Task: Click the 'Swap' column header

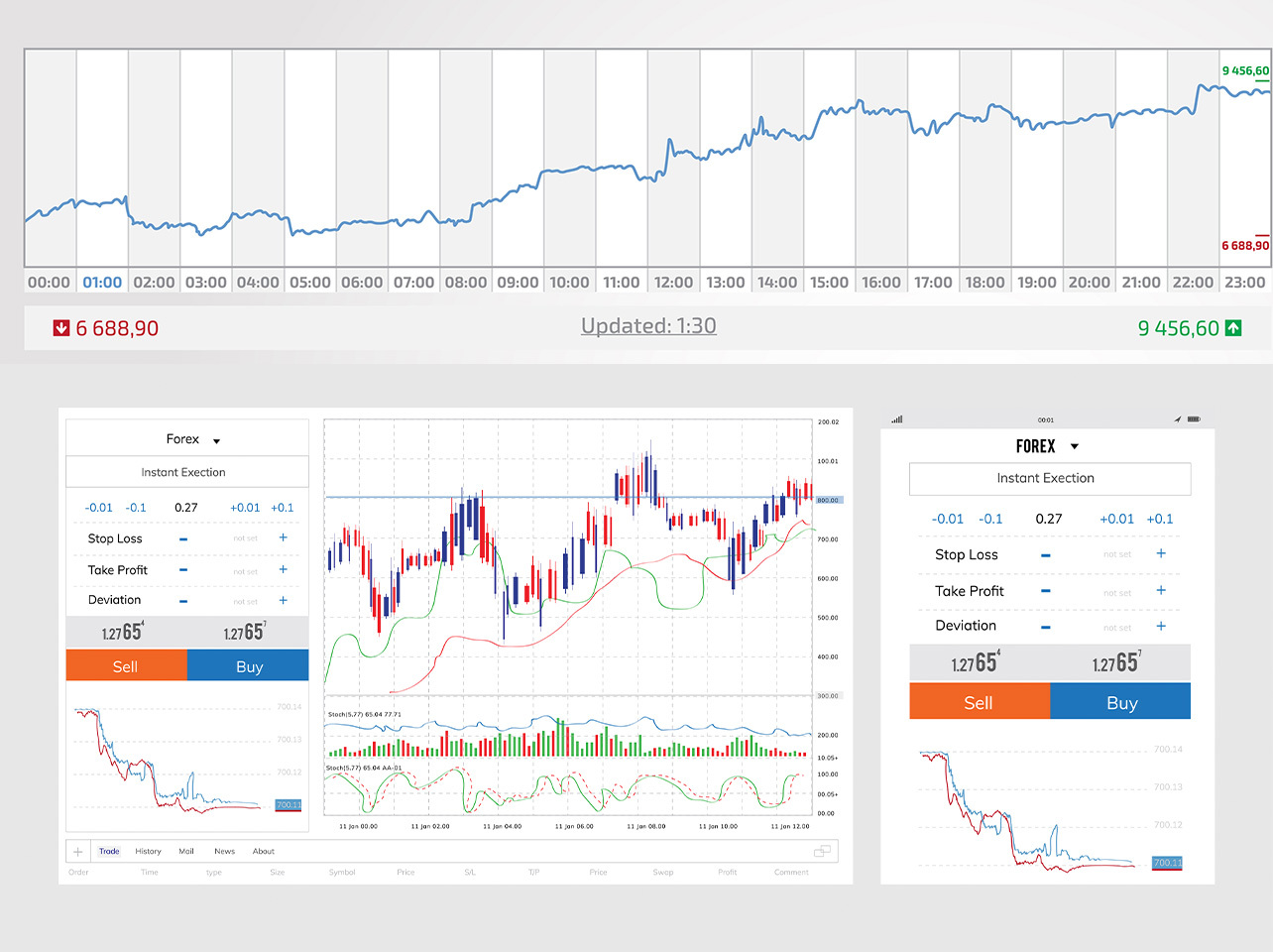Action: [663, 873]
